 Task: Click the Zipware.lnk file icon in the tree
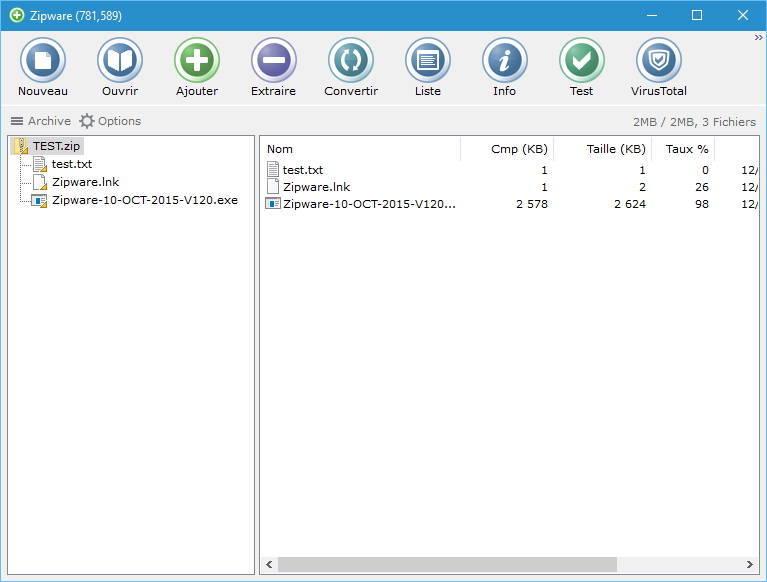[40, 182]
